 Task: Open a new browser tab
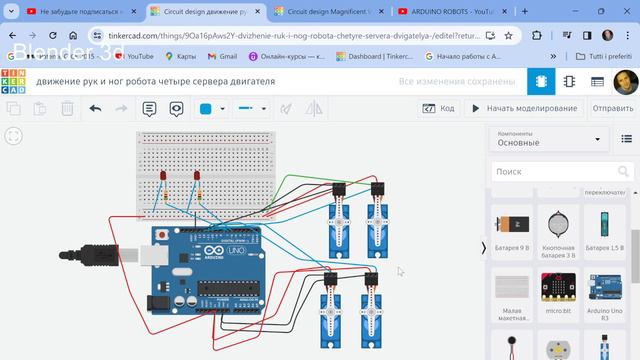click(x=525, y=11)
